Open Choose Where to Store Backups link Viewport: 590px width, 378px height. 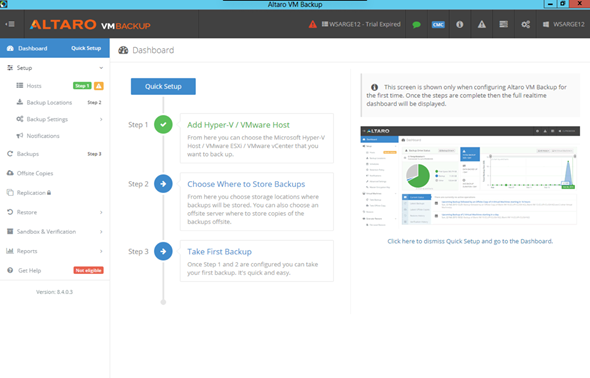pos(246,184)
